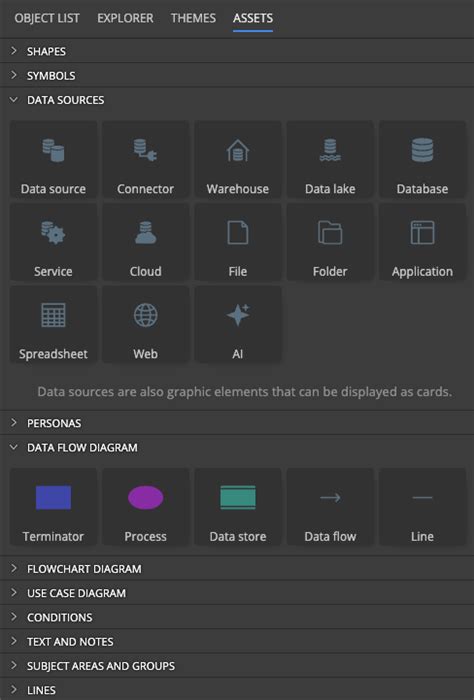
Task: Collapse the Data Sources section
Action: coord(237,100)
